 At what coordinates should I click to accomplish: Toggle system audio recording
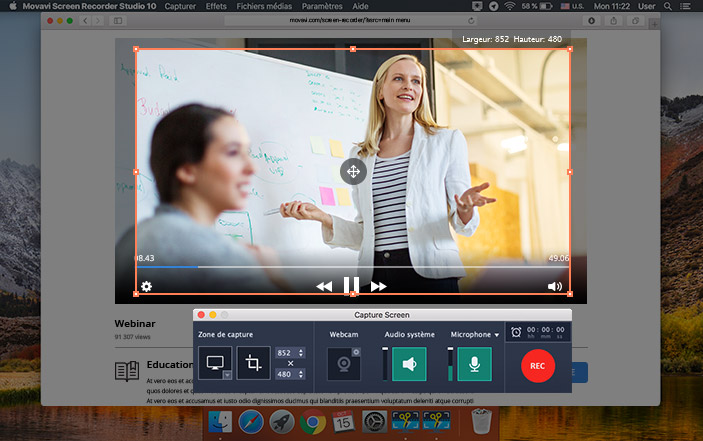408,364
